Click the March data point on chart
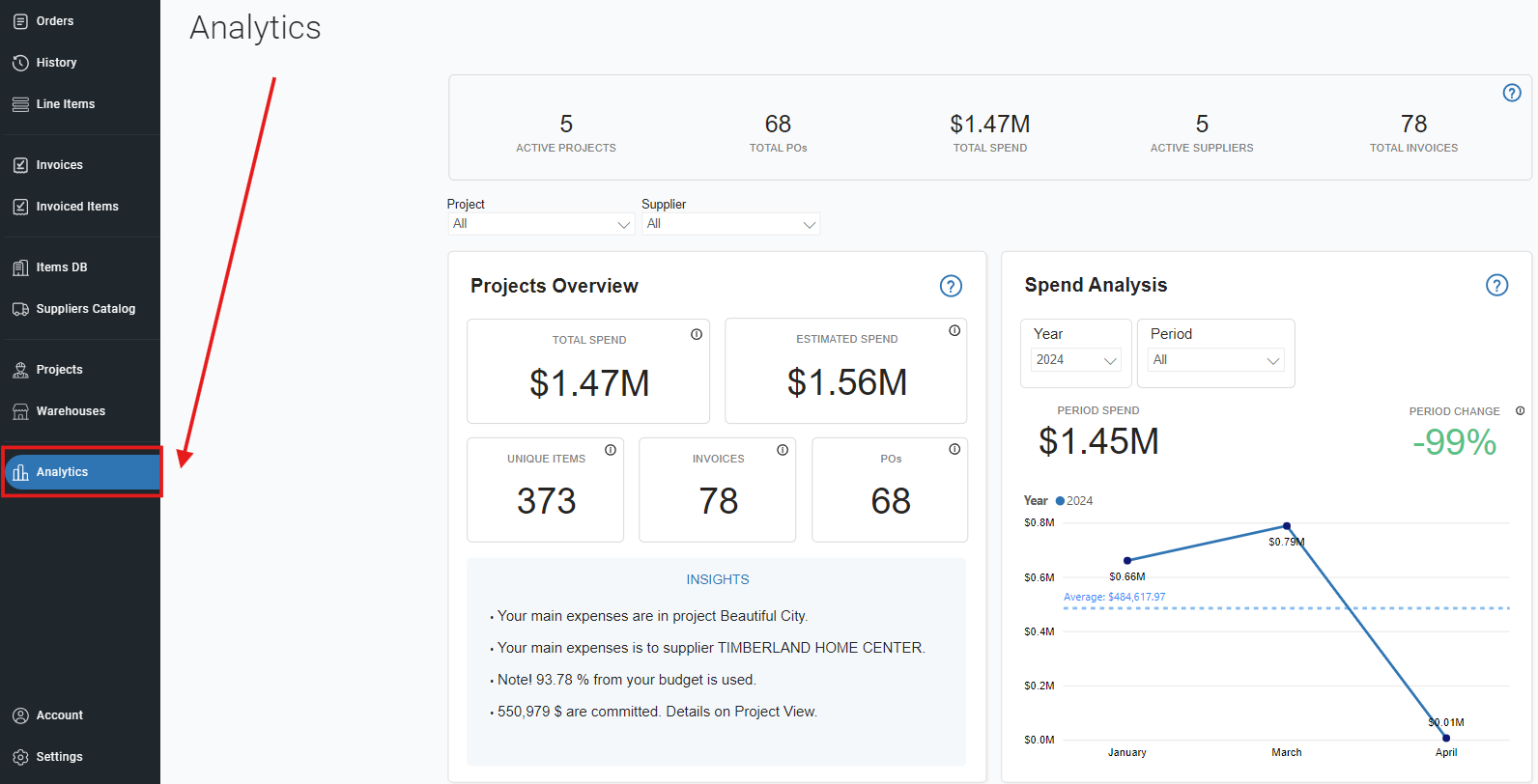This screenshot has height=784, width=1538. coord(1287,526)
